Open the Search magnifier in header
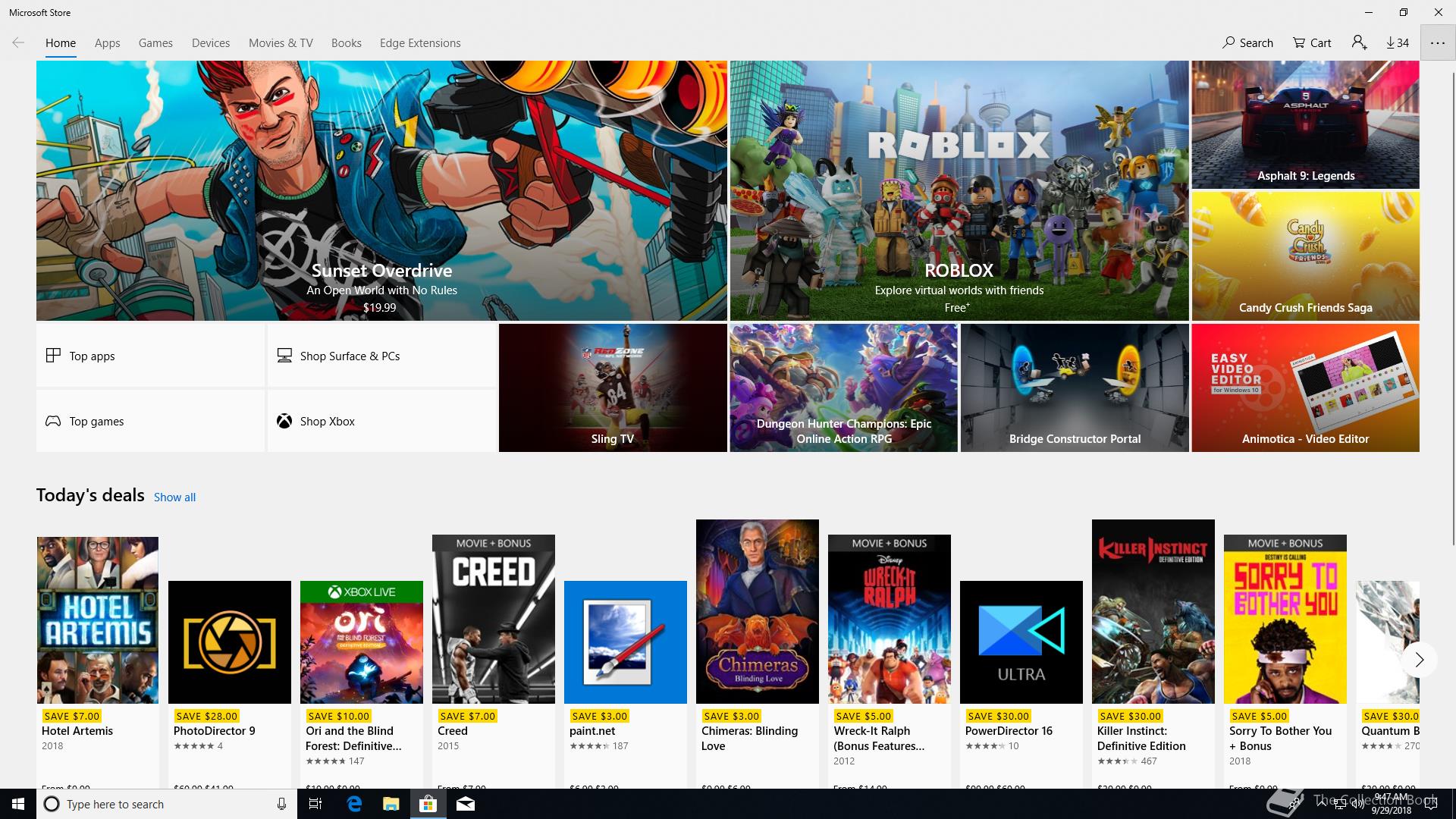The image size is (1456, 819). pyautogui.click(x=1247, y=42)
